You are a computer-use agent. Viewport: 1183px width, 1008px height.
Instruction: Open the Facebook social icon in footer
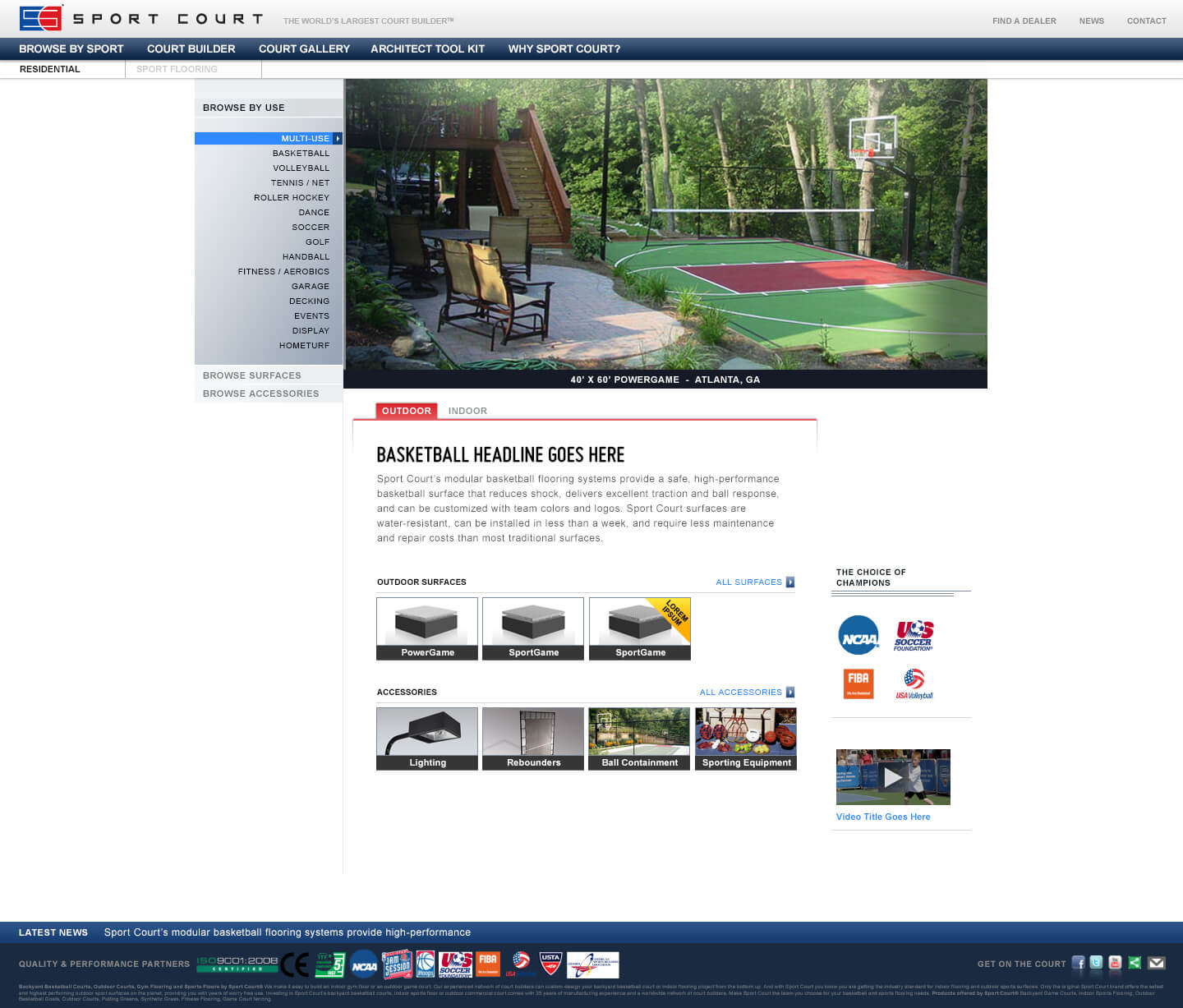coord(1078,963)
